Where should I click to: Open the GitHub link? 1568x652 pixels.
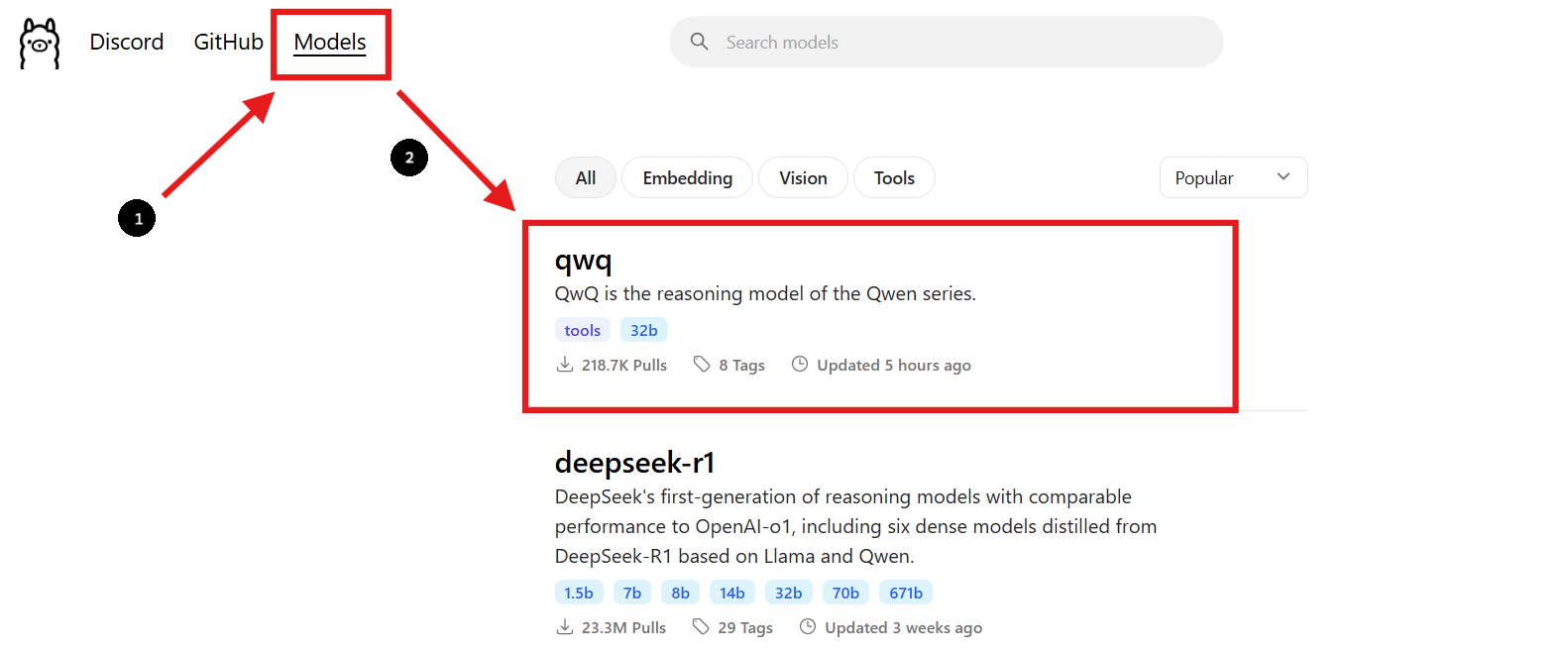[x=228, y=42]
